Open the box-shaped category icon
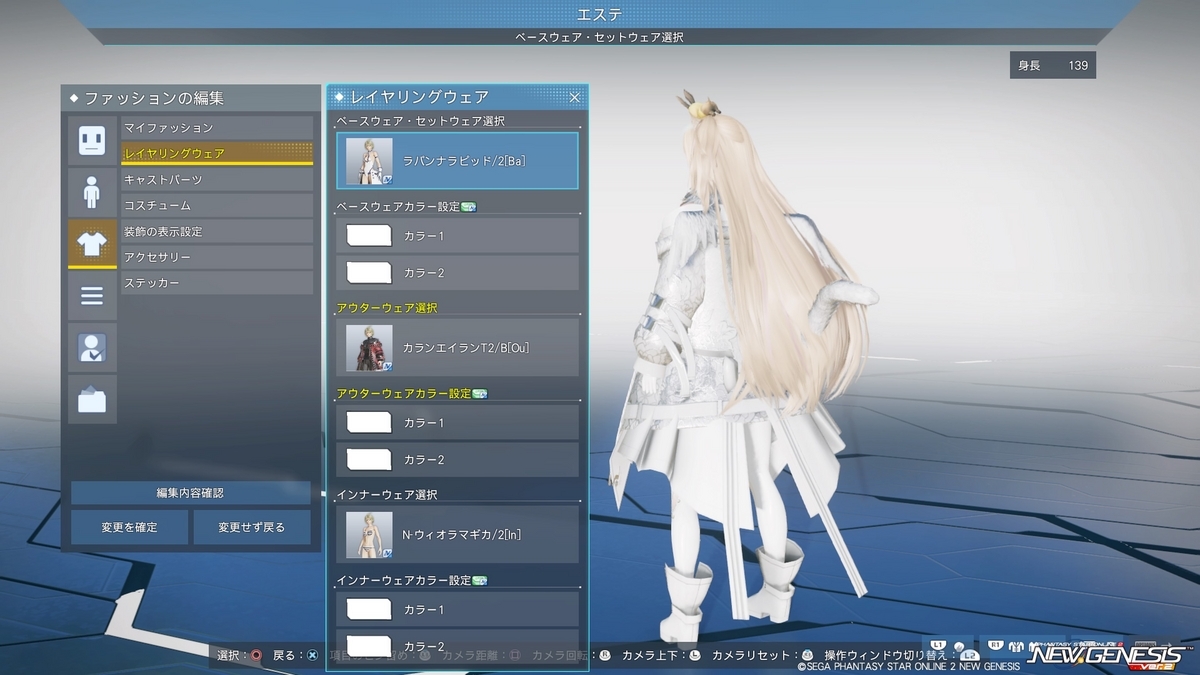This screenshot has height=675, width=1200. coord(92,400)
